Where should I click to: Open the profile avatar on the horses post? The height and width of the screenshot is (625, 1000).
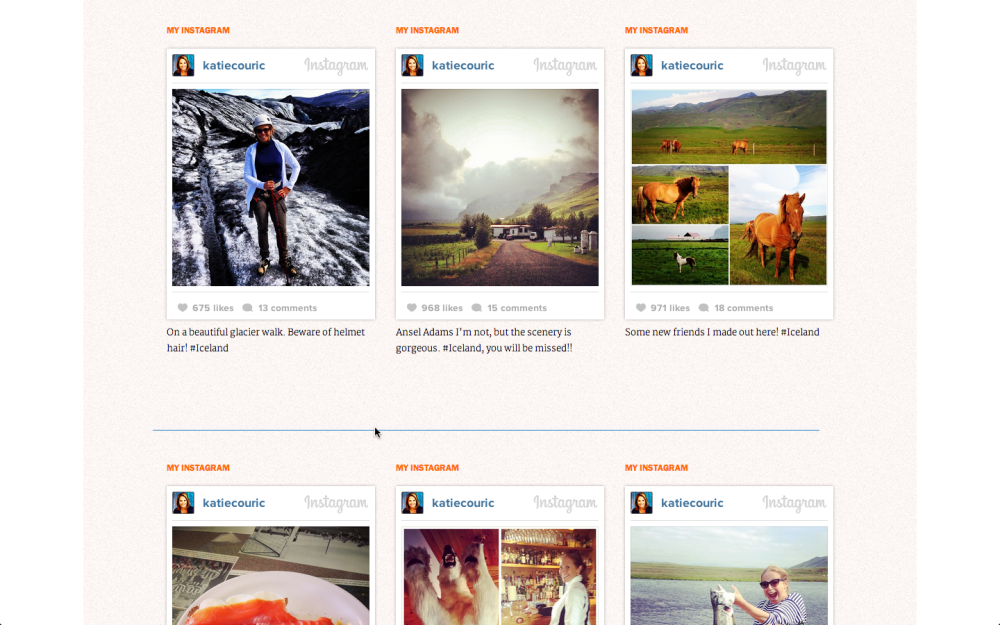tap(642, 65)
